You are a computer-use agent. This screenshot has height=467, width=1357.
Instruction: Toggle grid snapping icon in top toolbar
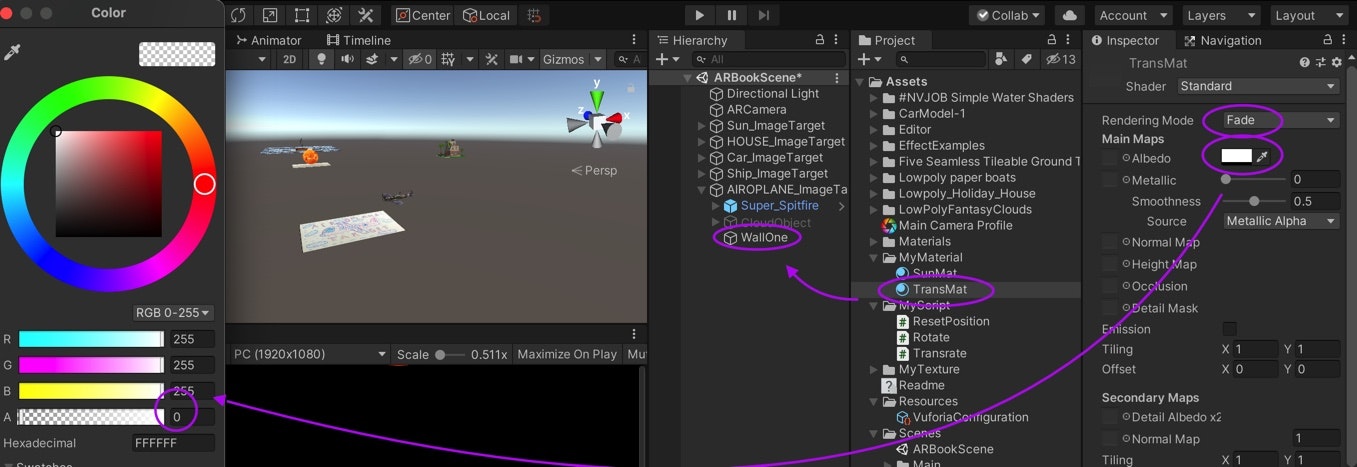tap(535, 15)
